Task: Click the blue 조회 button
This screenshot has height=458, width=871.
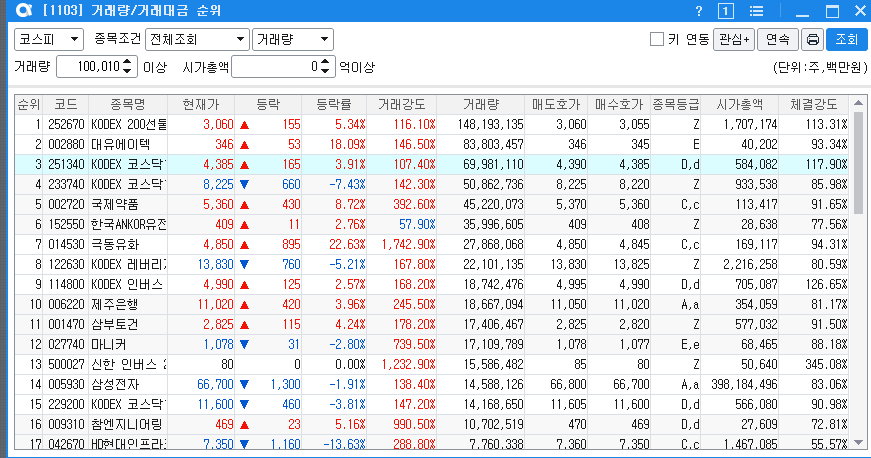Action: [x=847, y=39]
